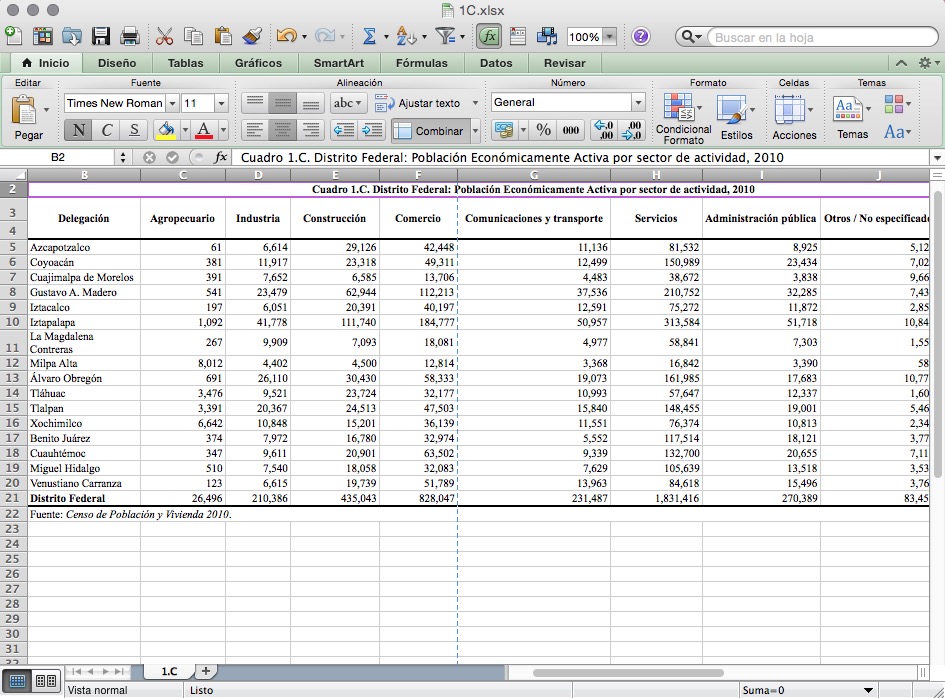Click Ajustar texto wrap button
This screenshot has width=945, height=698.
[x=417, y=104]
